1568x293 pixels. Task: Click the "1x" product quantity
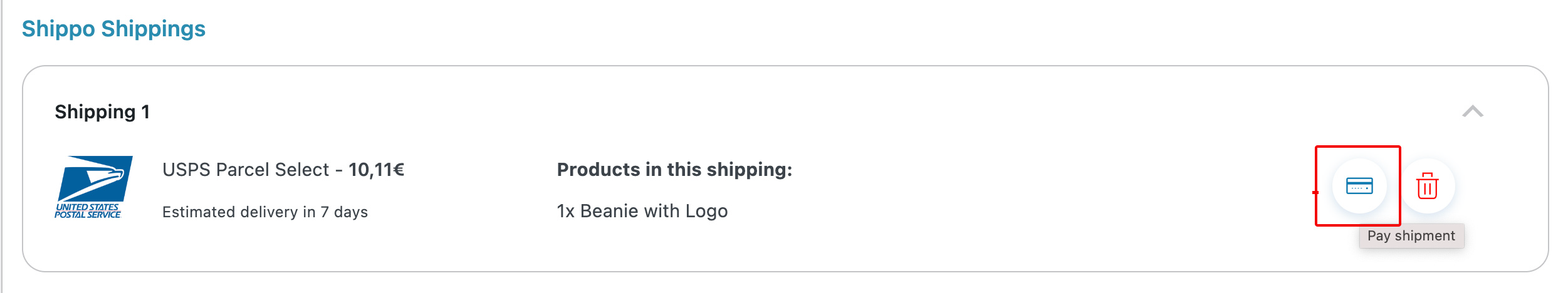coord(565,211)
